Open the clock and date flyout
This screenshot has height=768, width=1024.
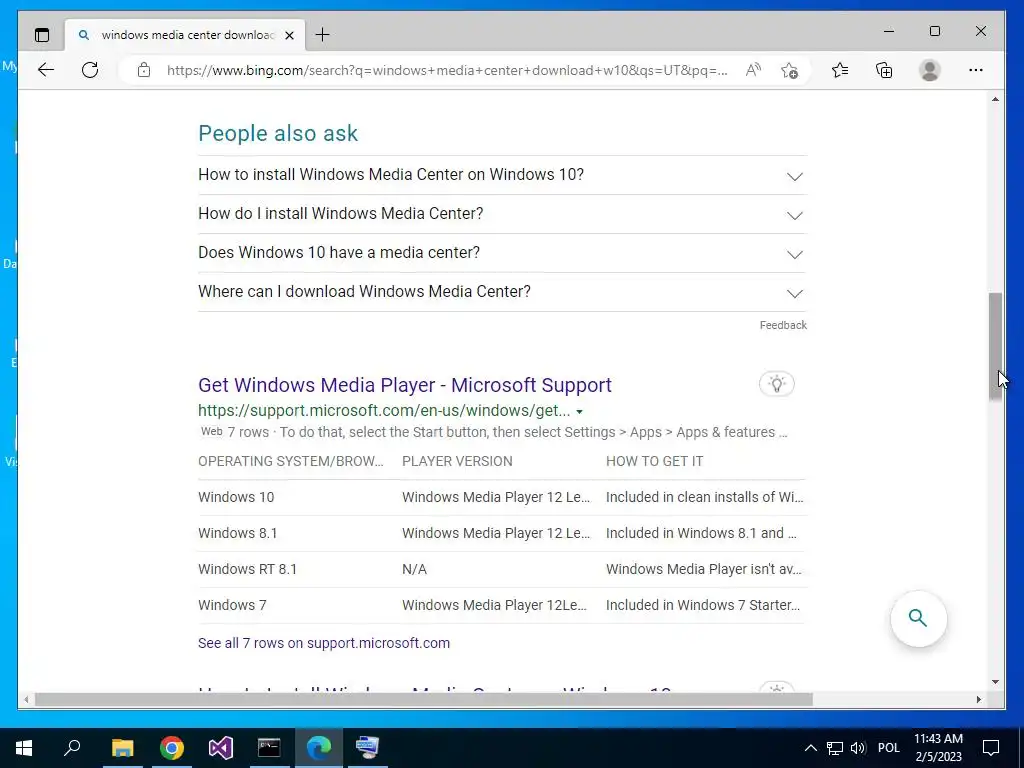[938, 748]
